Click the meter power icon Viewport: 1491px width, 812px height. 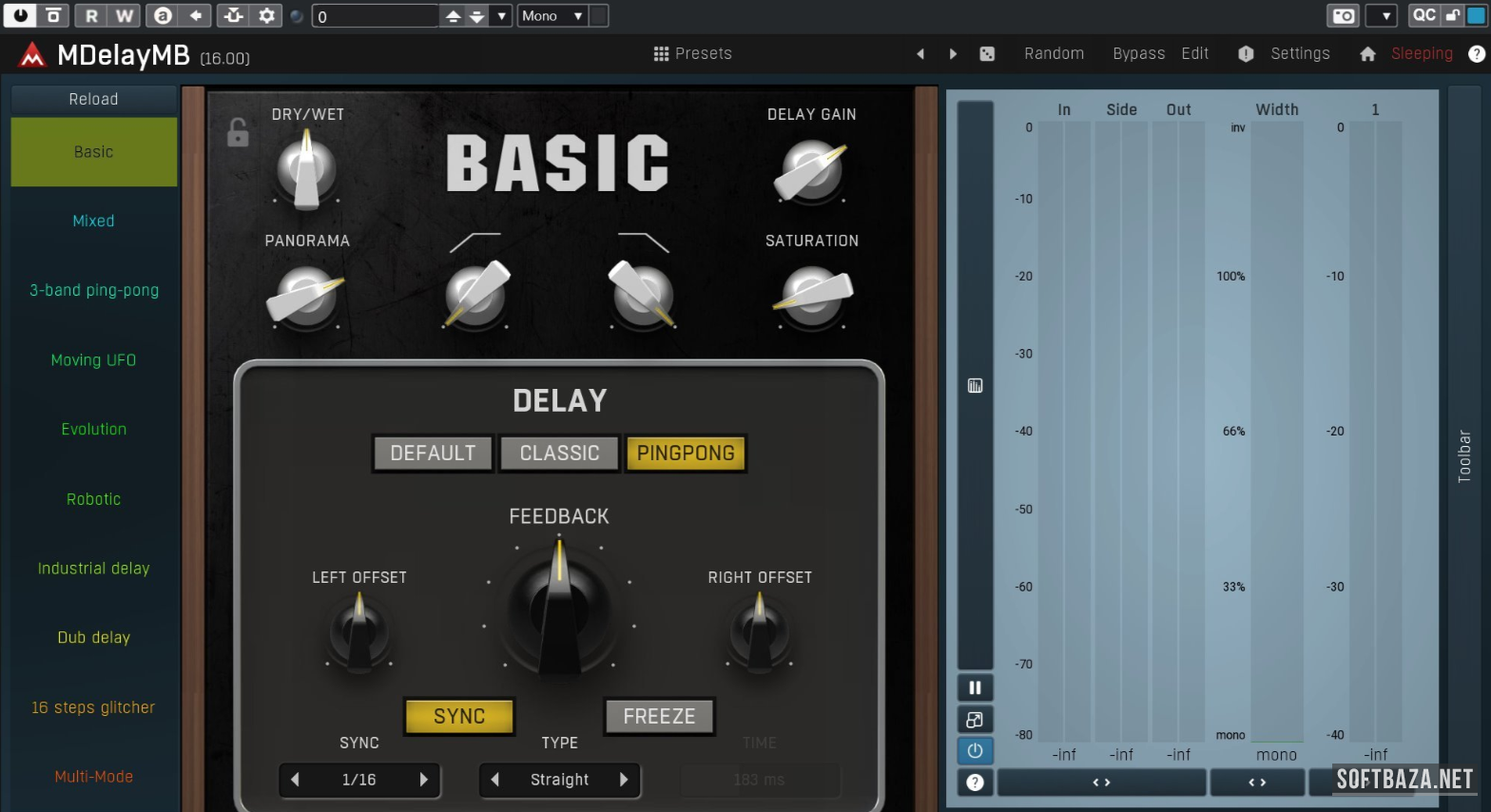tap(975, 751)
